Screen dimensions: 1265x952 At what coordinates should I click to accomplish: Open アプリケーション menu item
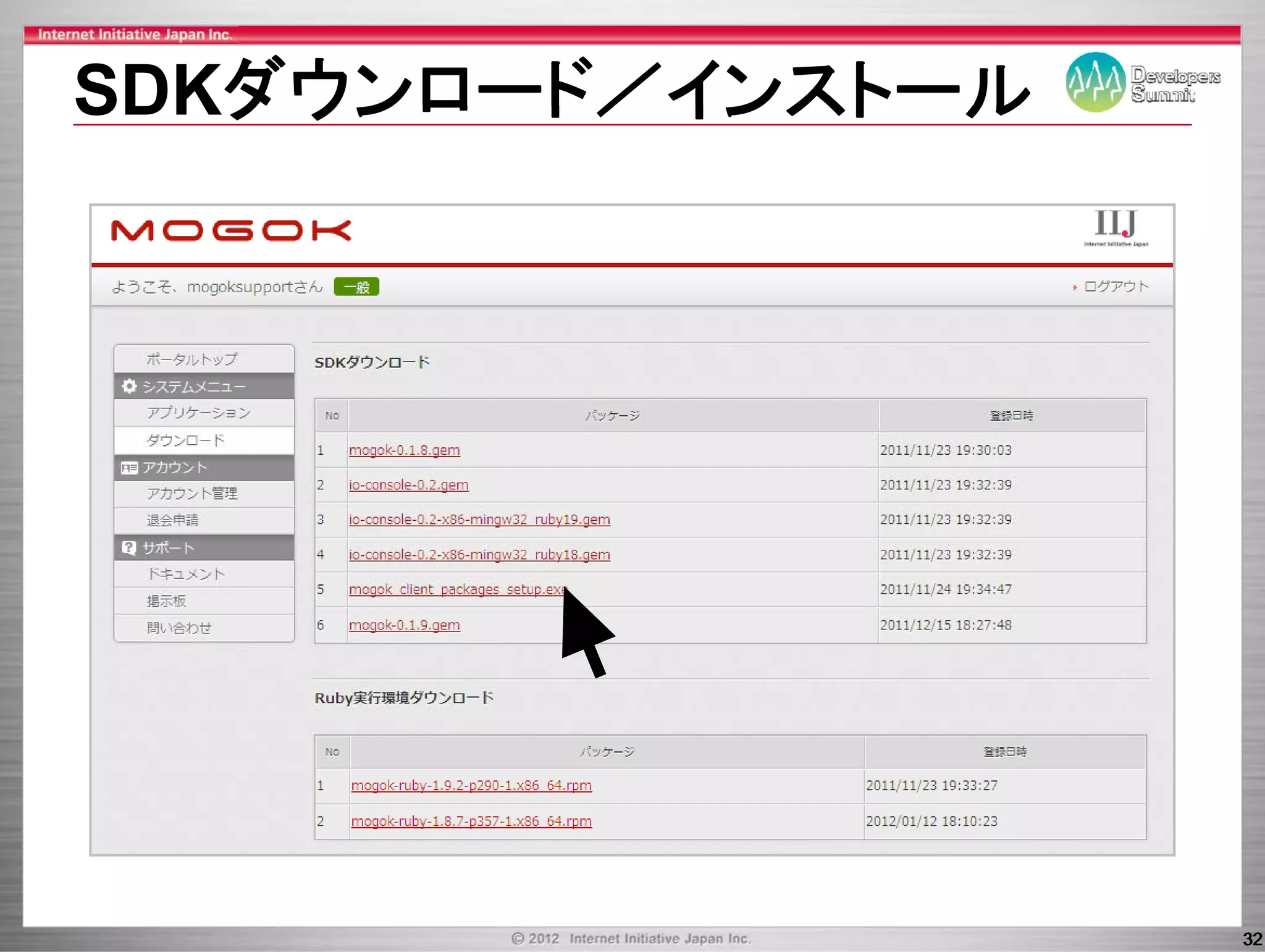pos(204,413)
